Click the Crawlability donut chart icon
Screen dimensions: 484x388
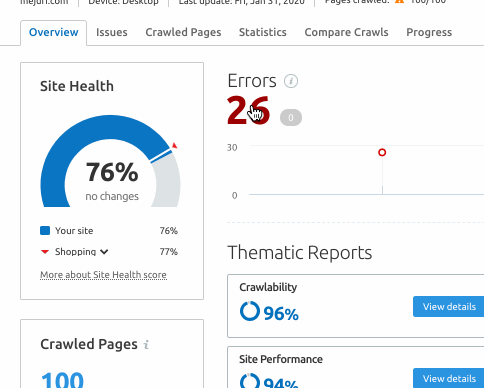[x=250, y=311]
